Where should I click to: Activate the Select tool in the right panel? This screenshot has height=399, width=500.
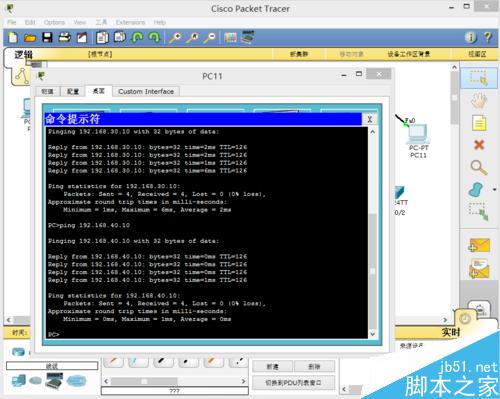479,77
